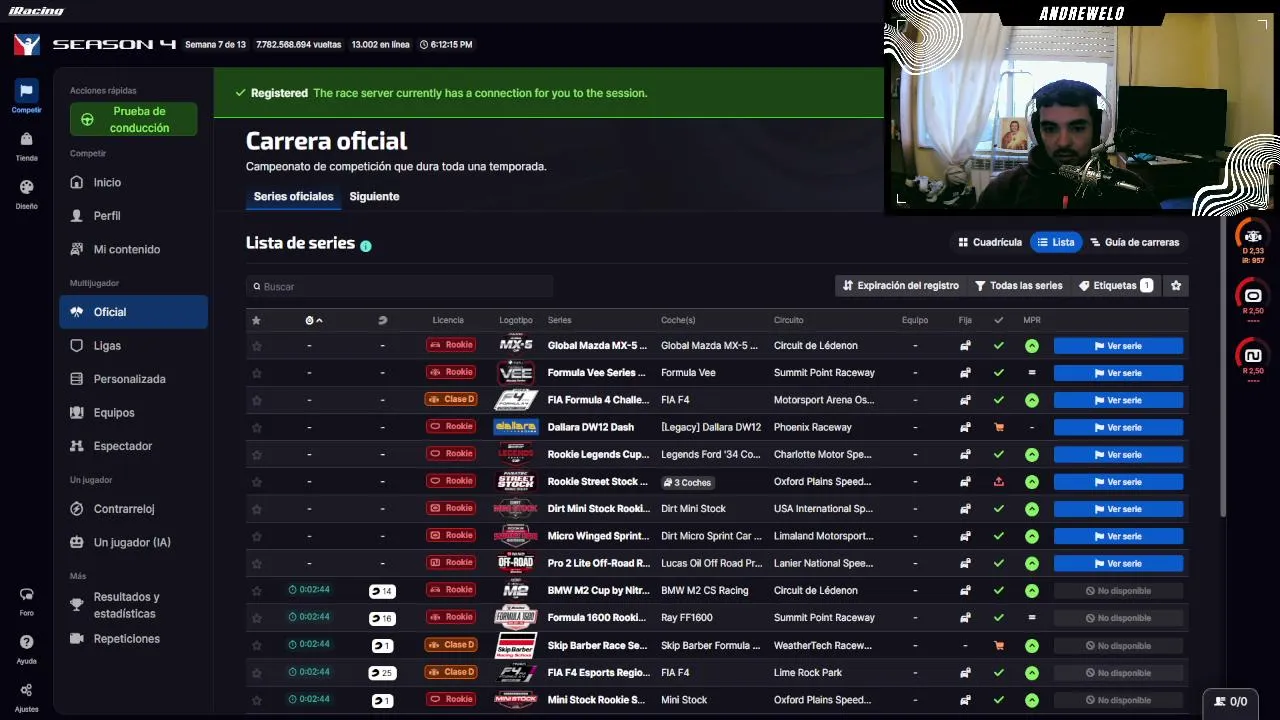Open Ligas in the sidebar
The image size is (1280, 720).
(133, 346)
